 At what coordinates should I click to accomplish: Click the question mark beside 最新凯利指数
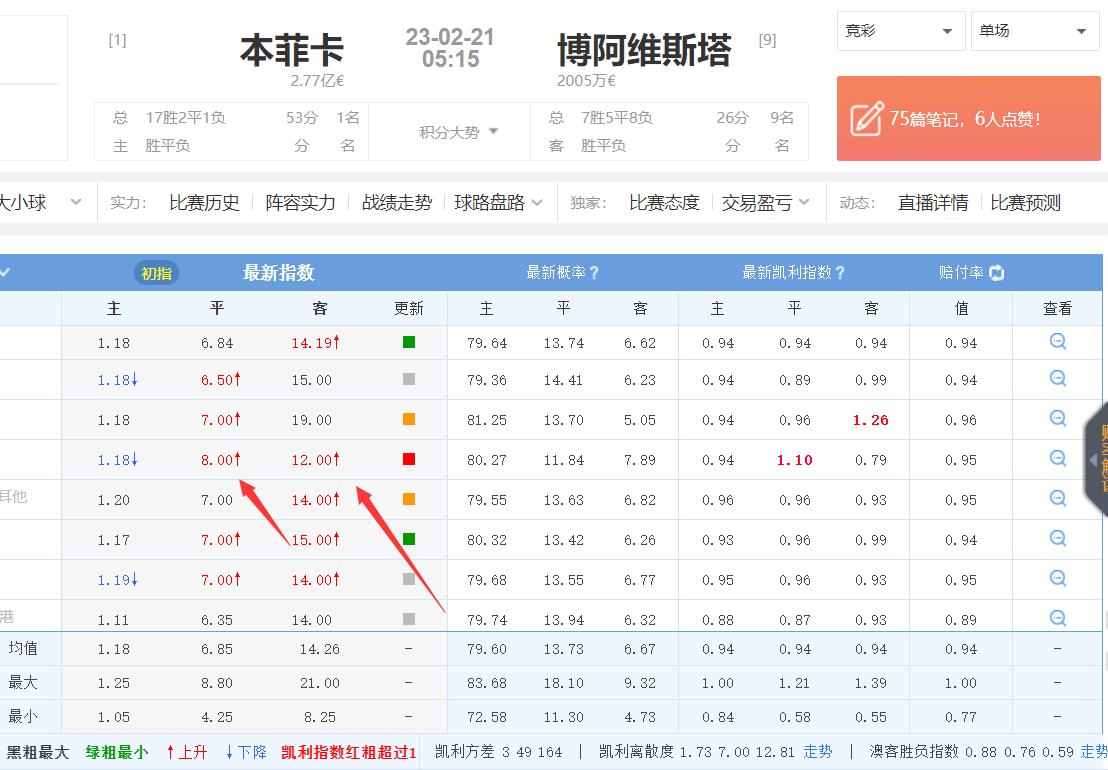pyautogui.click(x=838, y=273)
